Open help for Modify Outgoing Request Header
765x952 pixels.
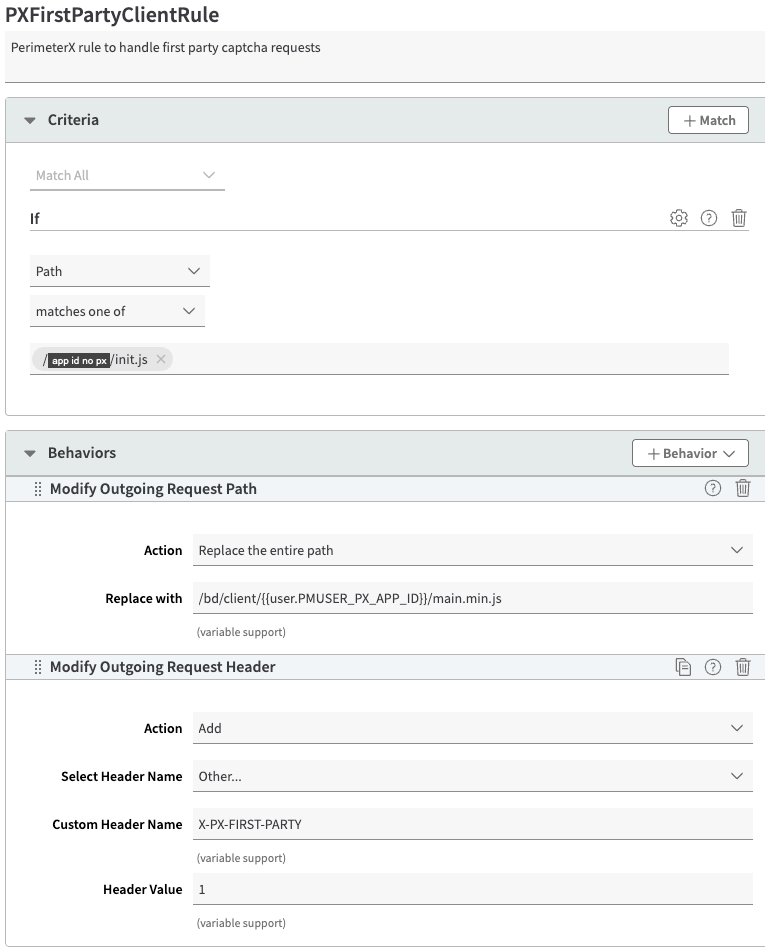(x=713, y=667)
